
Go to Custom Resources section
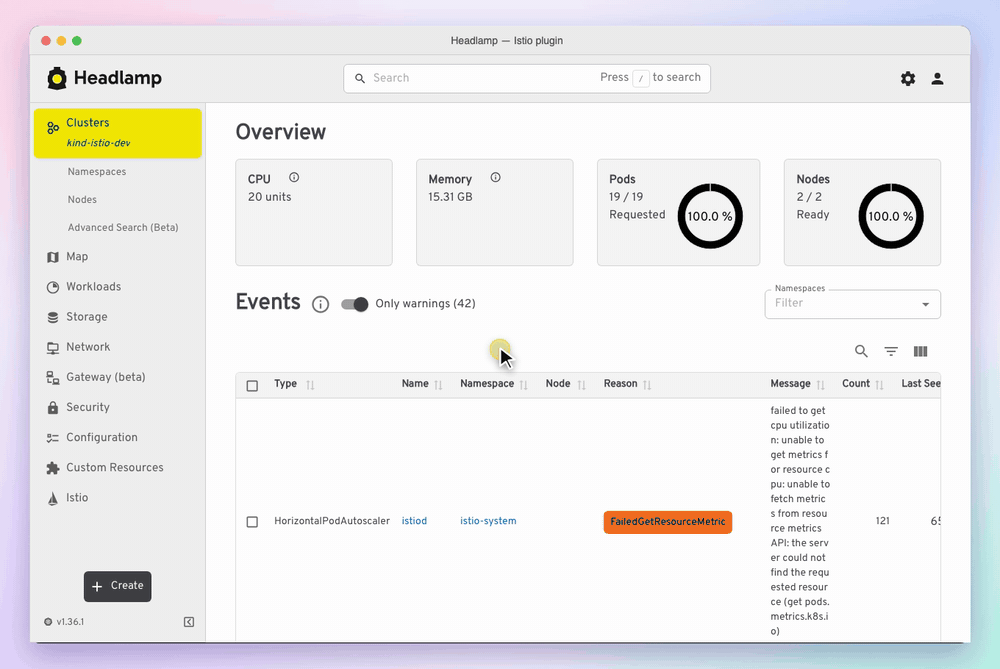point(115,467)
